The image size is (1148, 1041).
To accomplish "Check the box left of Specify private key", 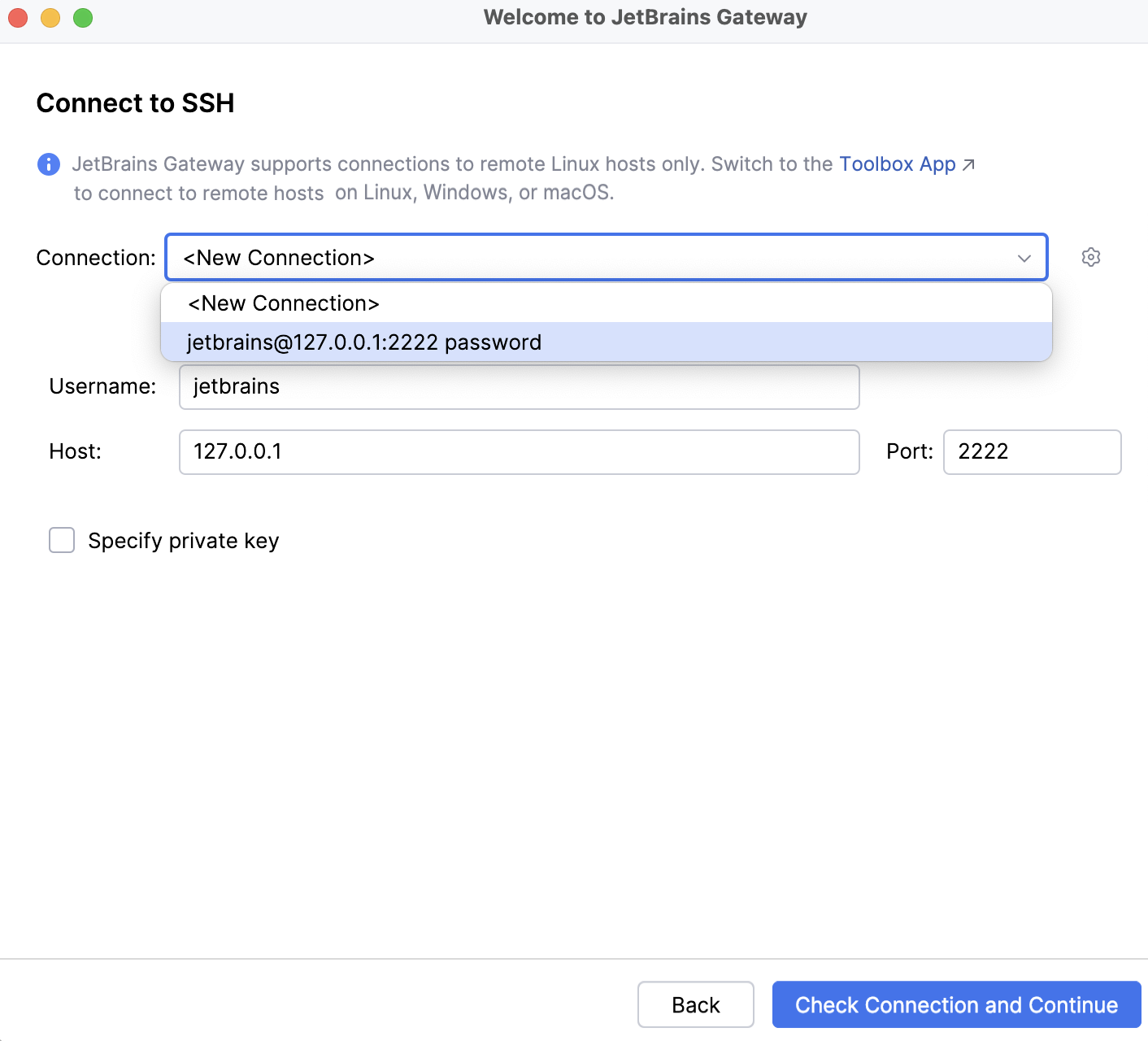I will click(x=61, y=540).
